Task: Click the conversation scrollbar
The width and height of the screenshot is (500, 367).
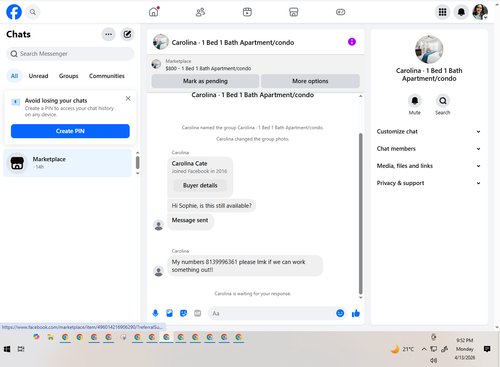Action: (x=360, y=213)
